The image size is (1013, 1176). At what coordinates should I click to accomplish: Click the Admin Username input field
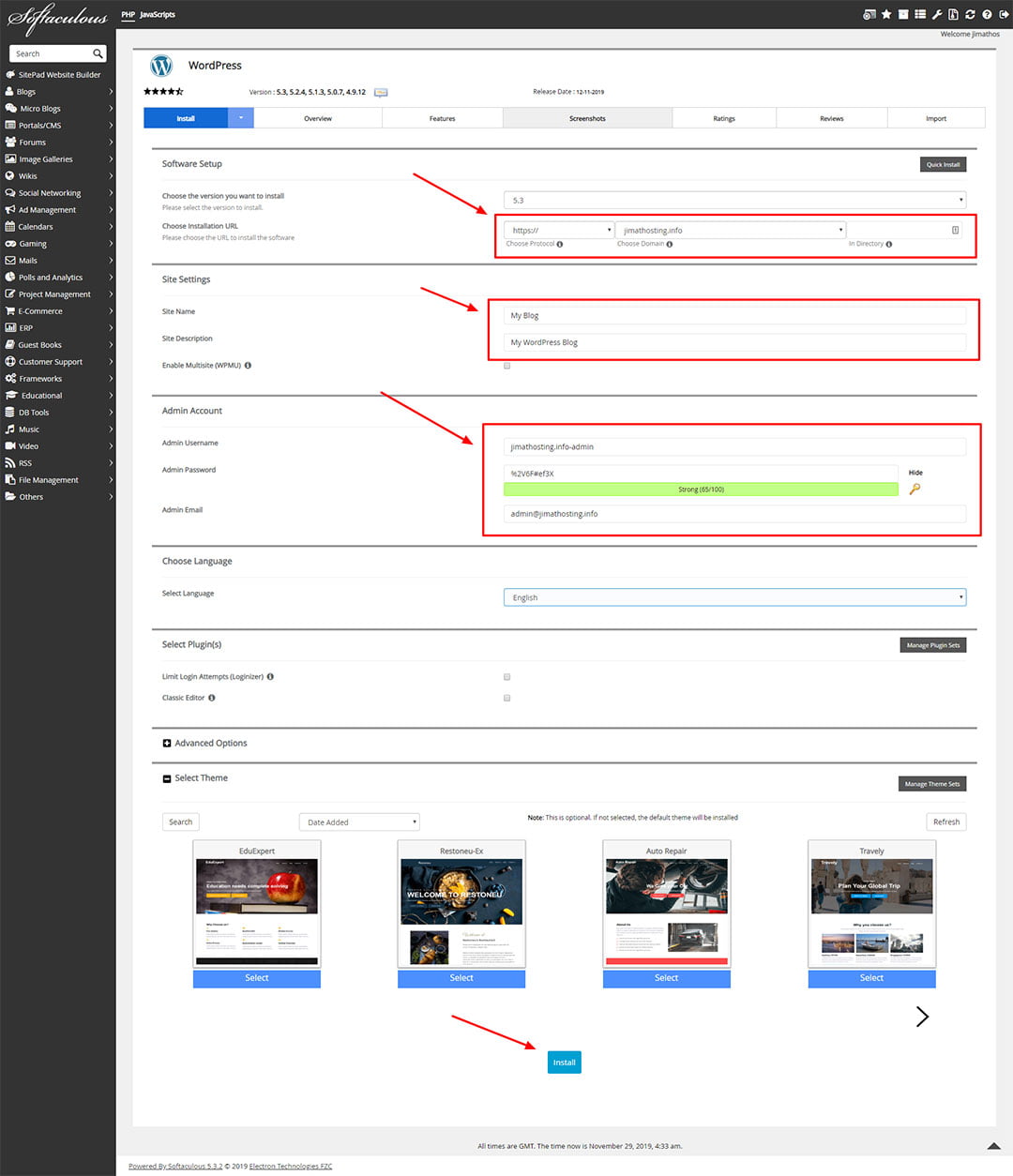pos(734,446)
